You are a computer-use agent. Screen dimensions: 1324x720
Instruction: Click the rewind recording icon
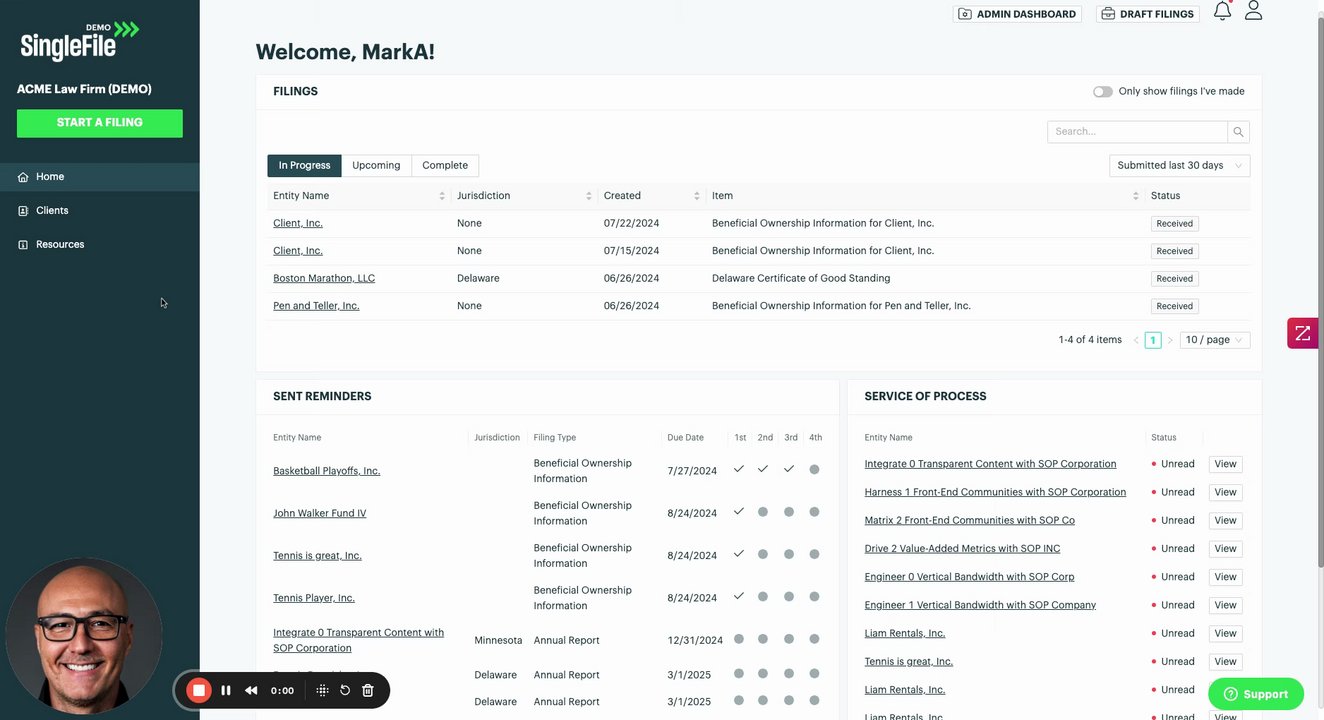point(251,690)
